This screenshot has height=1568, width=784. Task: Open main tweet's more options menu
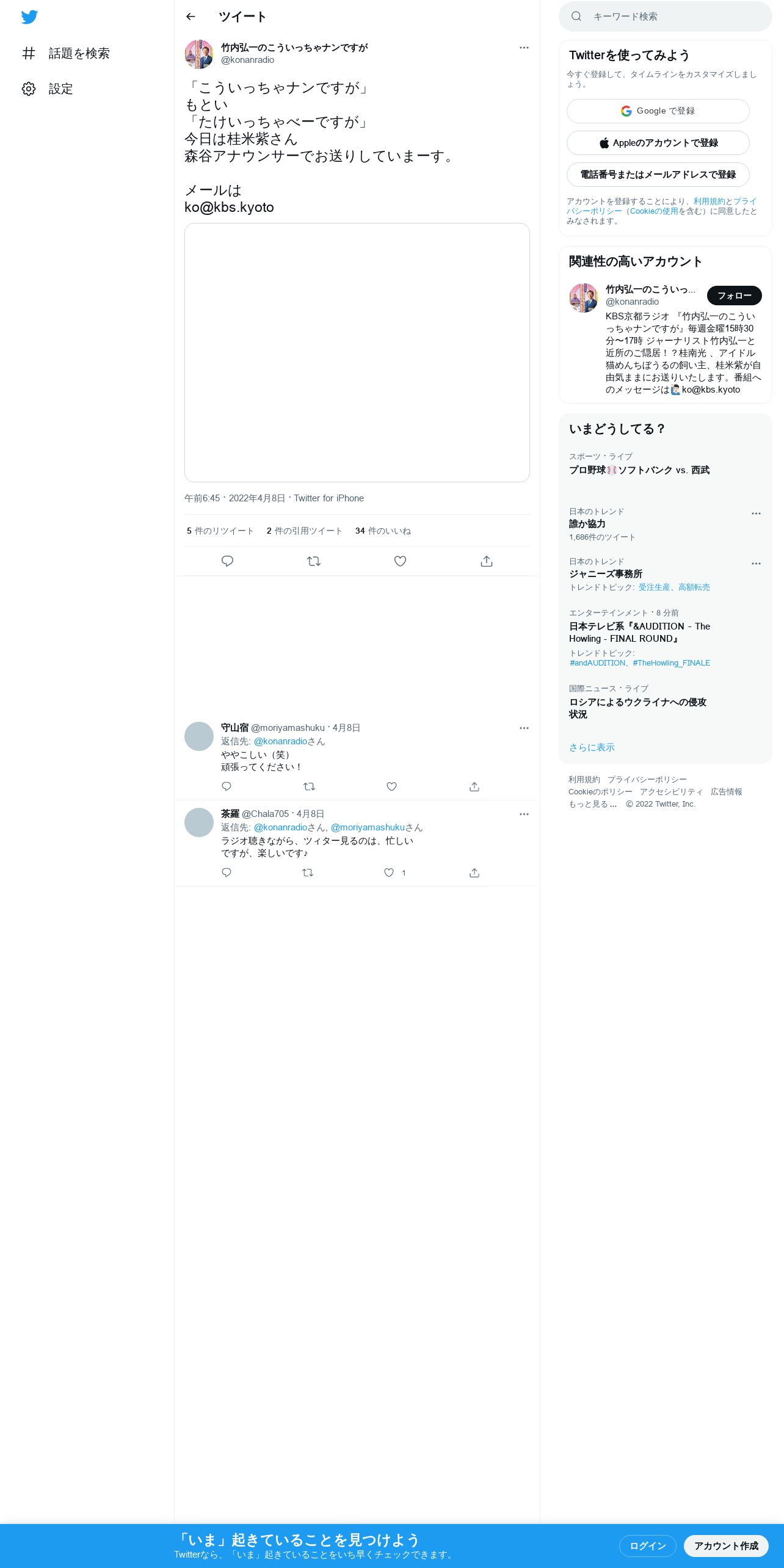coord(524,48)
